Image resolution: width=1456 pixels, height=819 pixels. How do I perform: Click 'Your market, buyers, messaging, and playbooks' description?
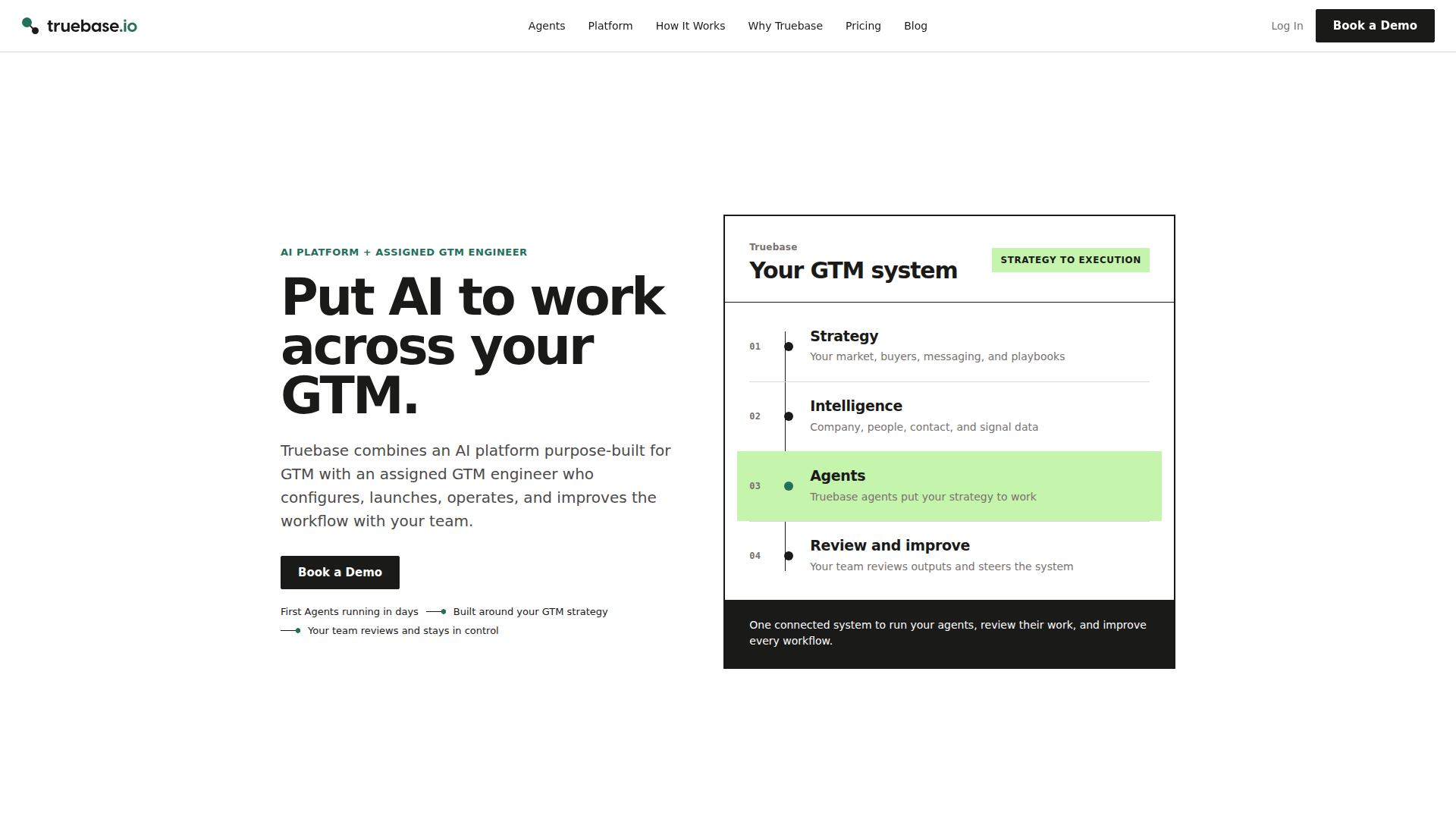937,356
